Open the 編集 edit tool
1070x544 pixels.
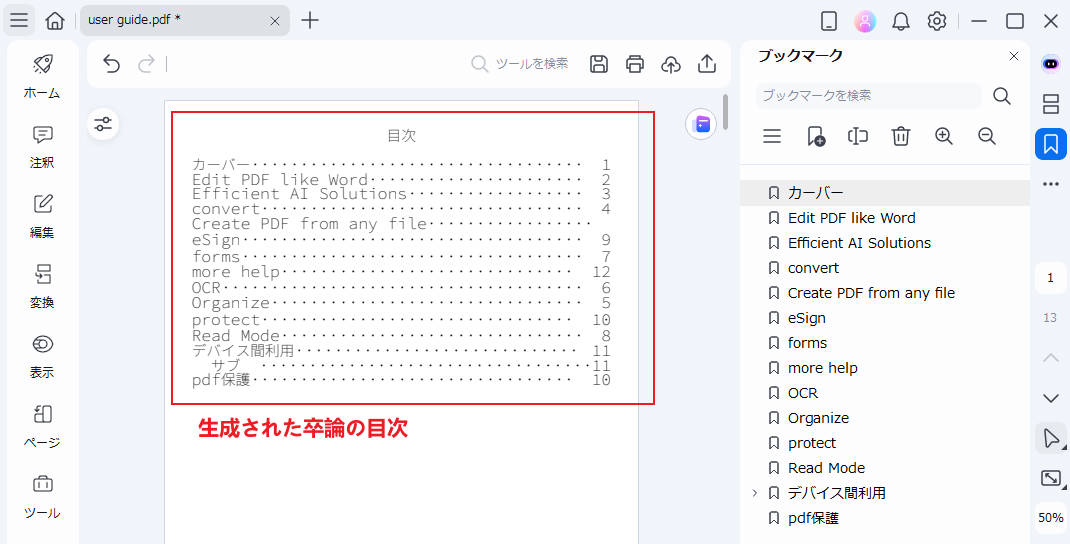point(42,216)
